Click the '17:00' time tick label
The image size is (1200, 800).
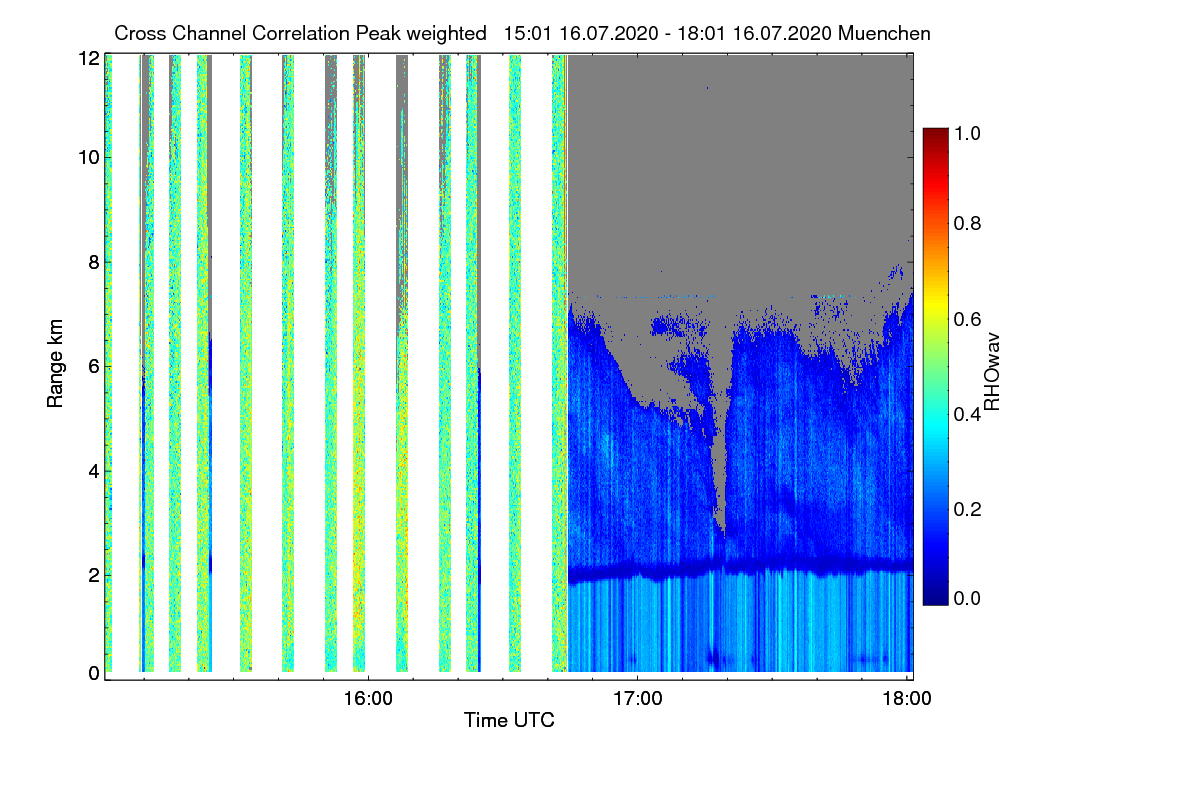pos(637,697)
